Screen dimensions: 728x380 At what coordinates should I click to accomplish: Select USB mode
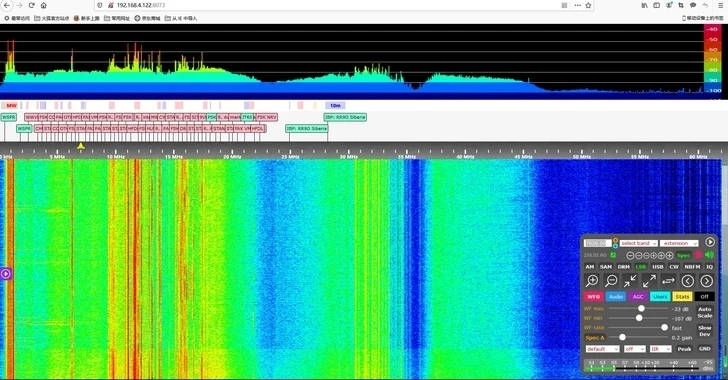click(x=658, y=267)
